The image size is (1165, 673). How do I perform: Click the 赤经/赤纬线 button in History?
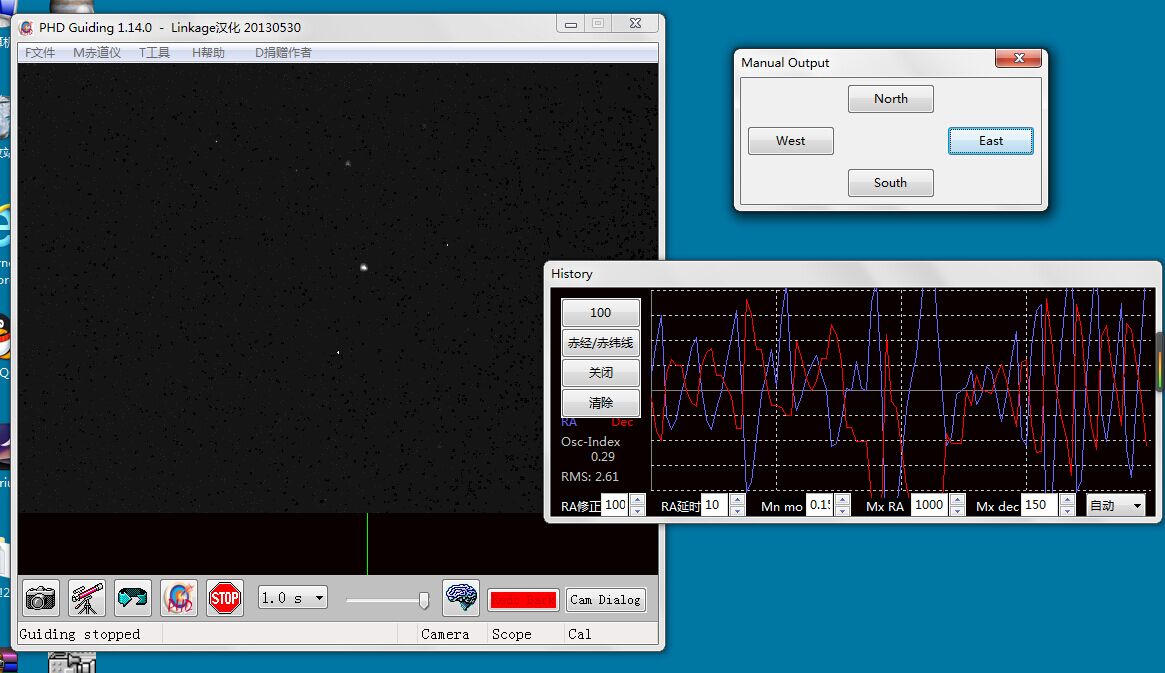[x=600, y=343]
